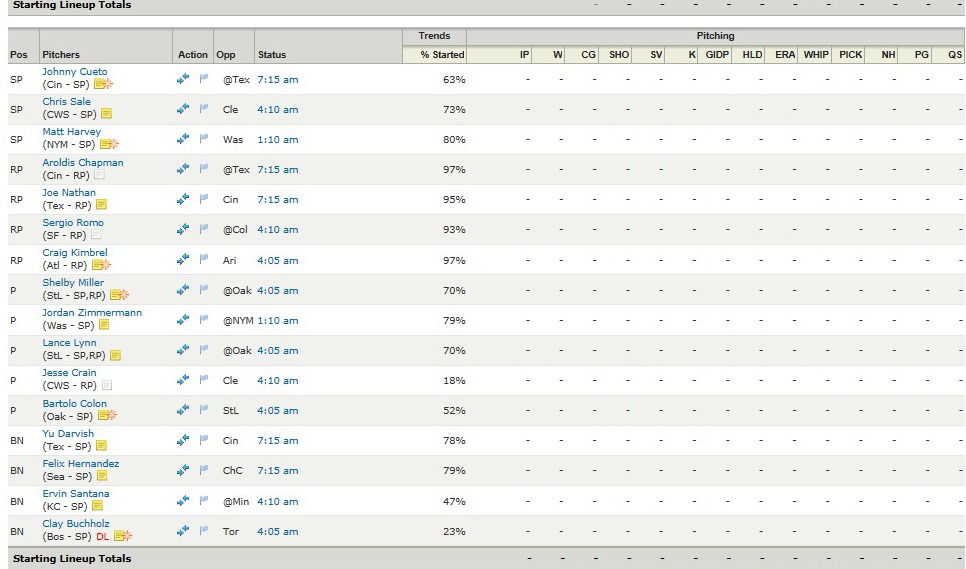Click the watch flag for Felix Hernandez
Screen dimensions: 966x569
click(204, 470)
